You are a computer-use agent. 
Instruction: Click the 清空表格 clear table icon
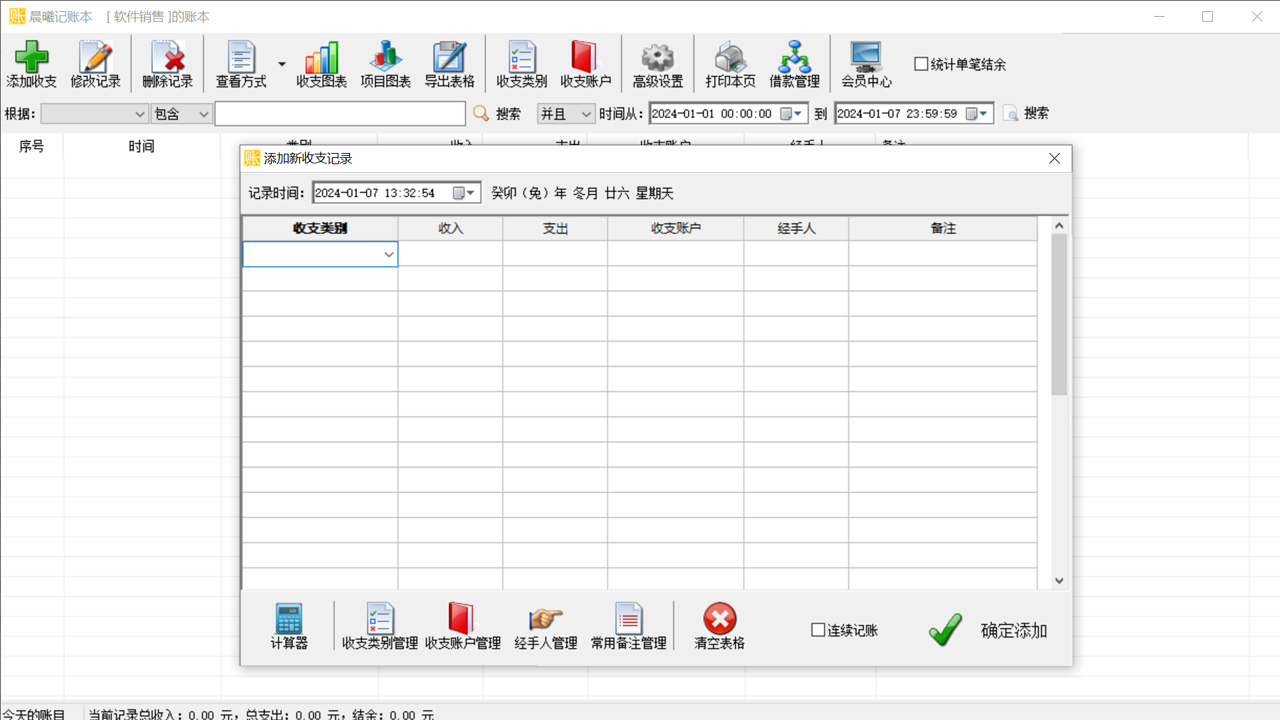pyautogui.click(x=719, y=626)
